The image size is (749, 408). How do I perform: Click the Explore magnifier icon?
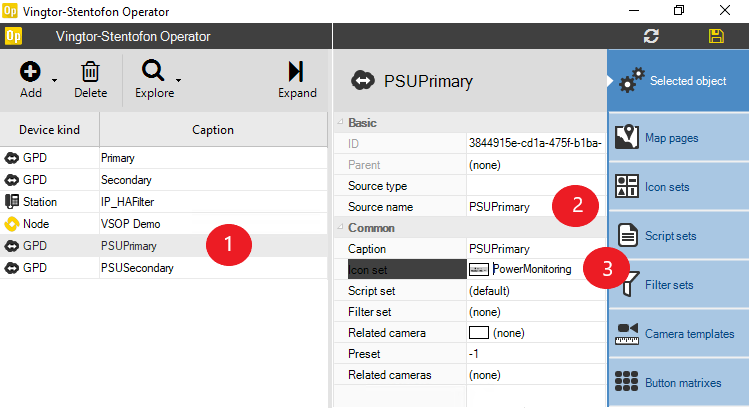click(153, 71)
